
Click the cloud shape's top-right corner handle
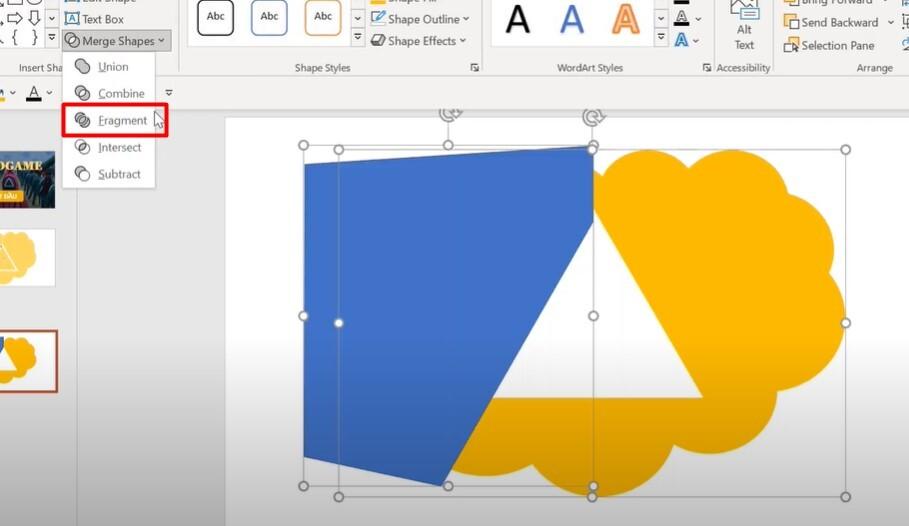click(845, 150)
